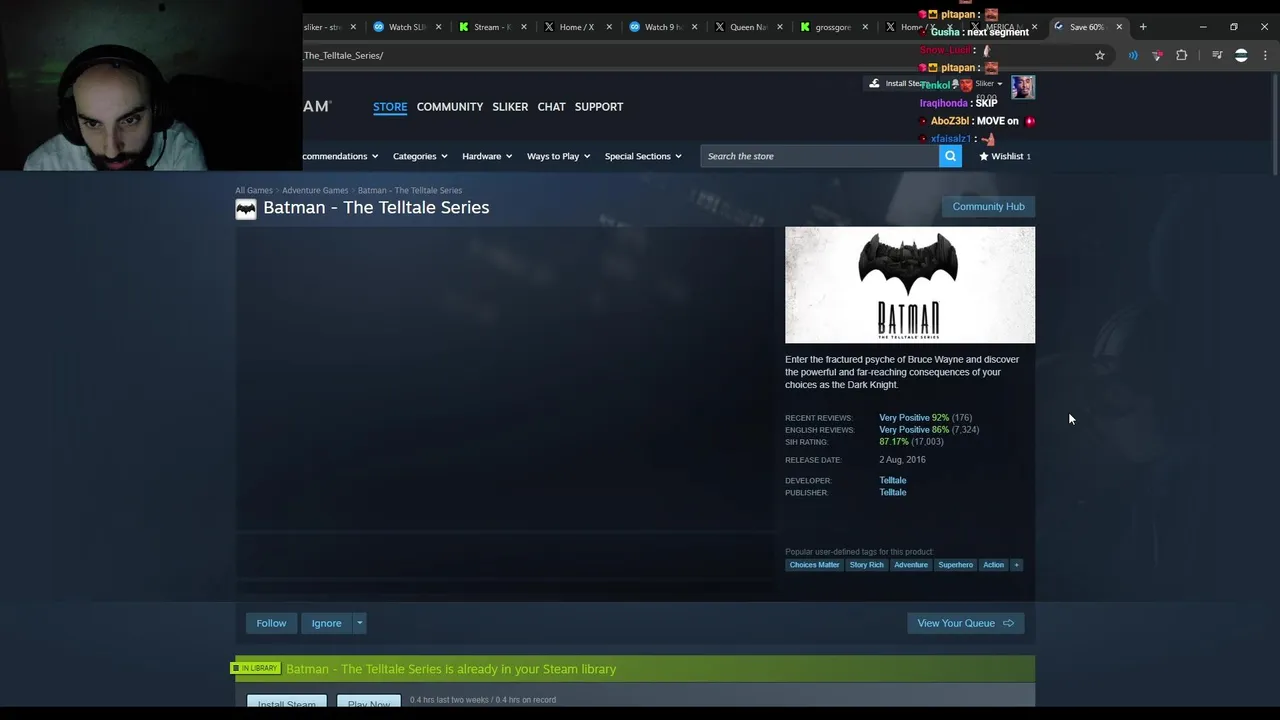Follow Batman - The Telltale Series
1280x720 pixels.
(271, 623)
